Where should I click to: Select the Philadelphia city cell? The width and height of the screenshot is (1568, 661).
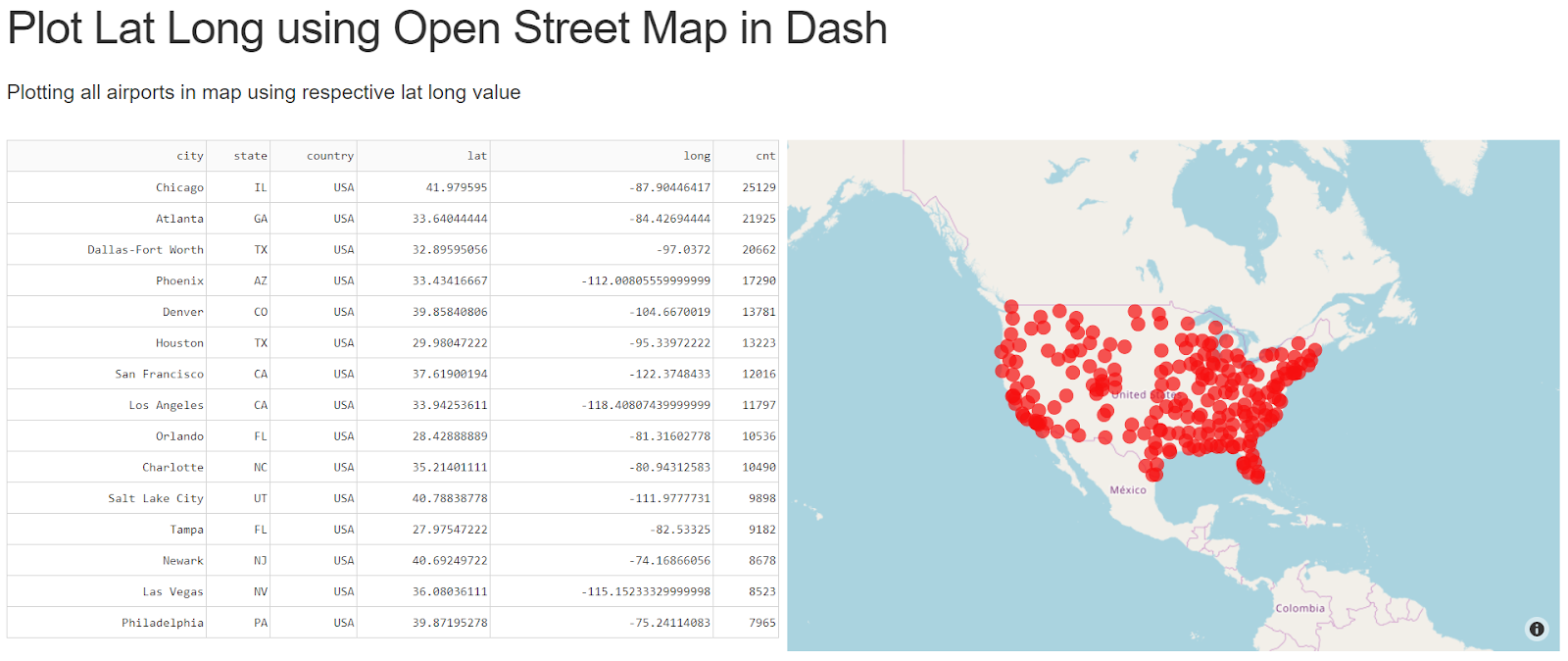[x=107, y=623]
